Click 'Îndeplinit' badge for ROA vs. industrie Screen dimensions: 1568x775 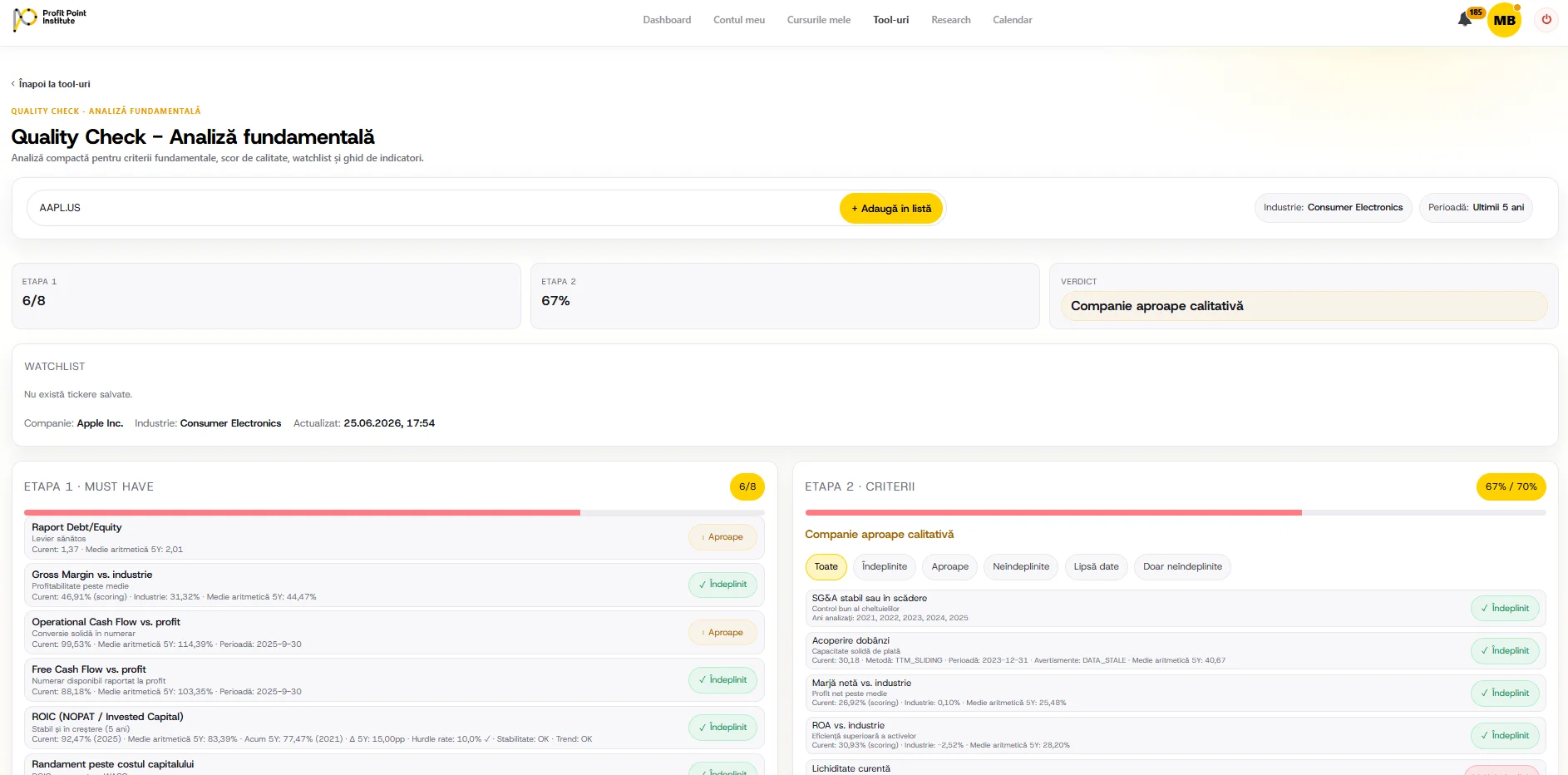(x=1505, y=736)
